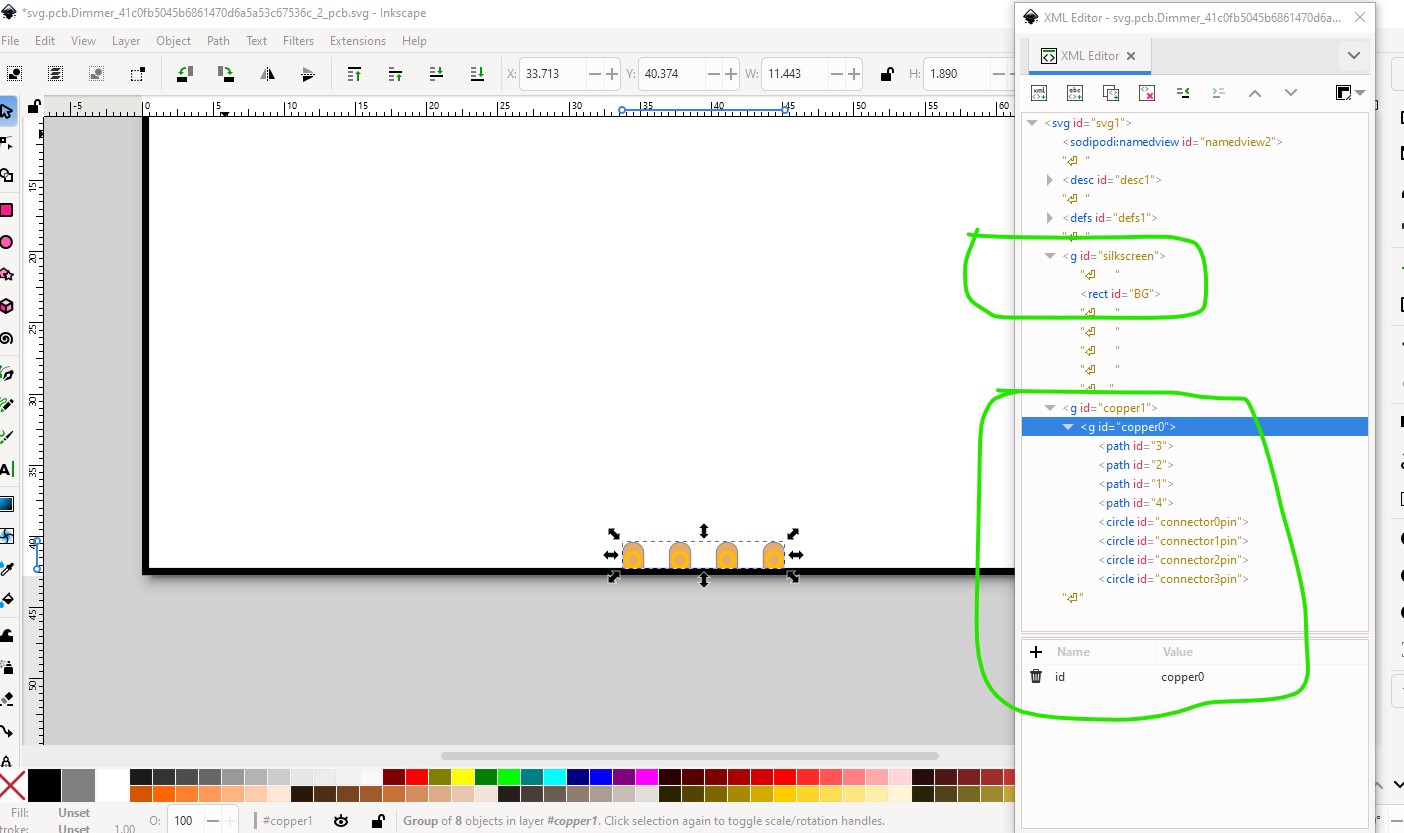Toggle guides lock at ruler corner
The width and height of the screenshot is (1404, 833).
(x=34, y=106)
